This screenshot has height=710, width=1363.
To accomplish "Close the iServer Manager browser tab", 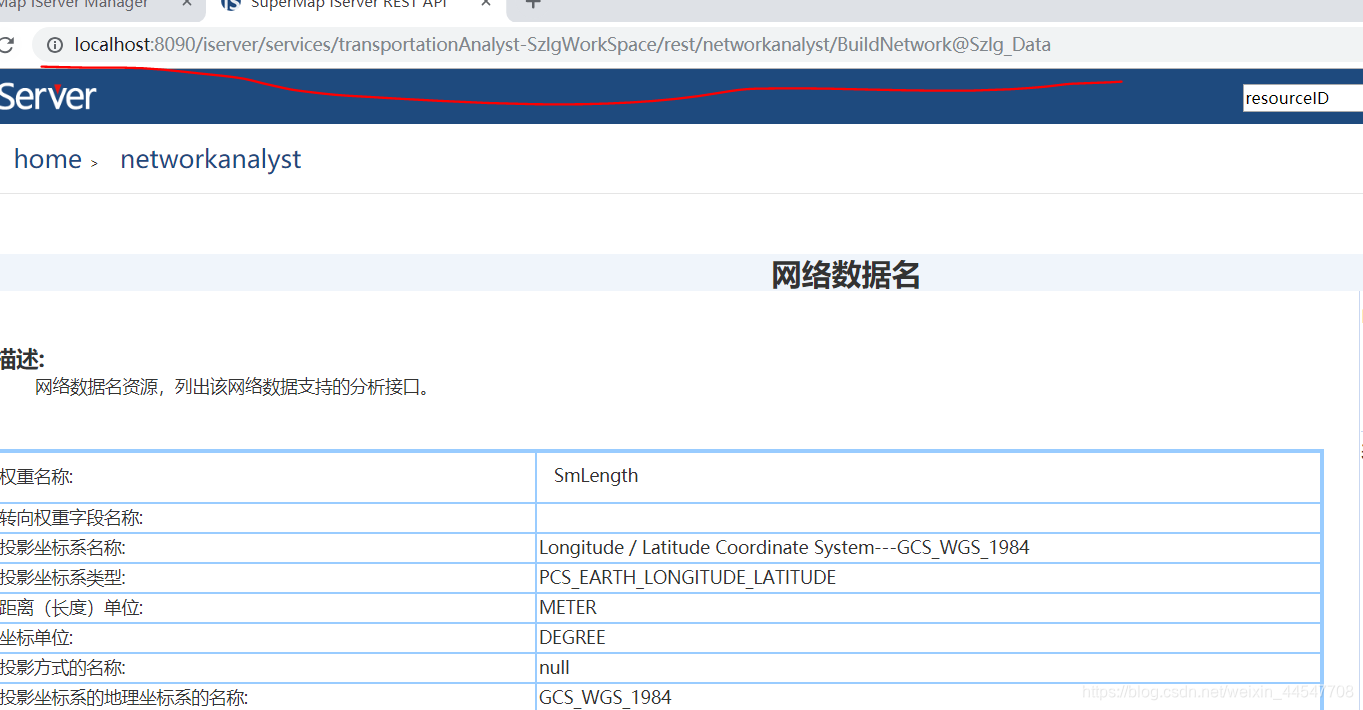I will [x=187, y=4].
